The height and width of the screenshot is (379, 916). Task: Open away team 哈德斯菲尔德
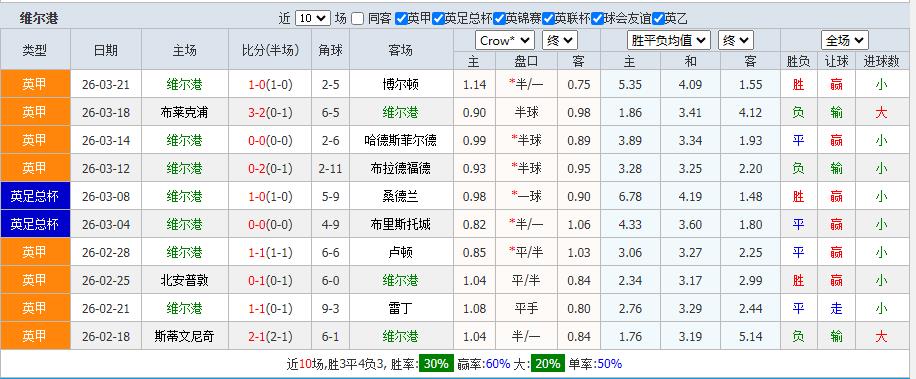401,141
